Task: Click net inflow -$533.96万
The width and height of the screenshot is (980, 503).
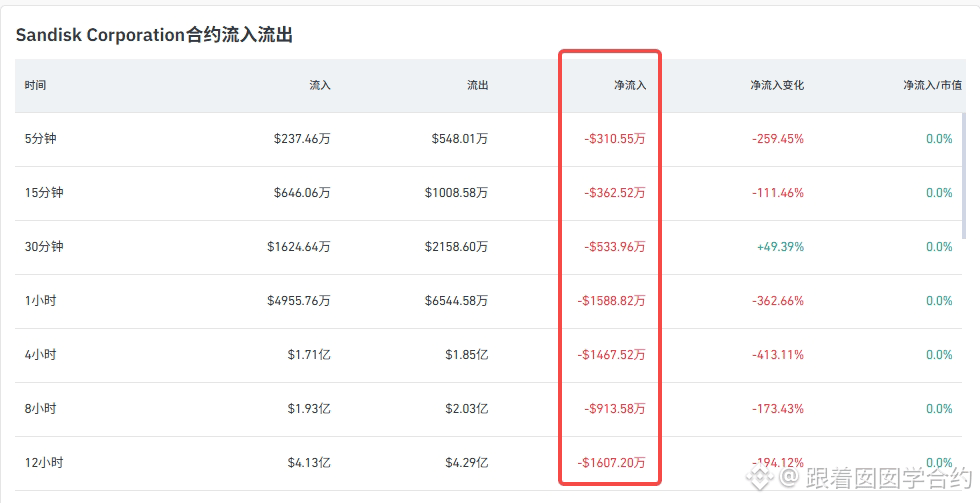Action: point(615,247)
